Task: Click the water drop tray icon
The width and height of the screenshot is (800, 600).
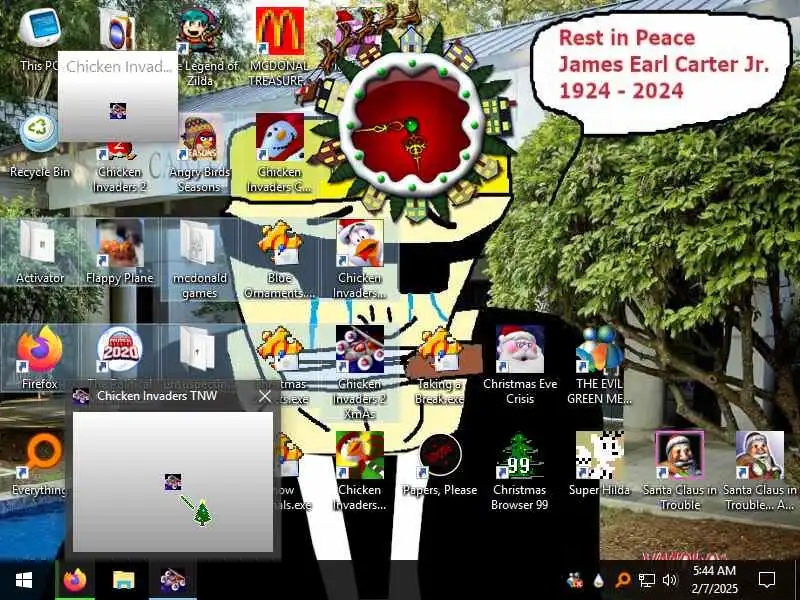Action: (599, 581)
